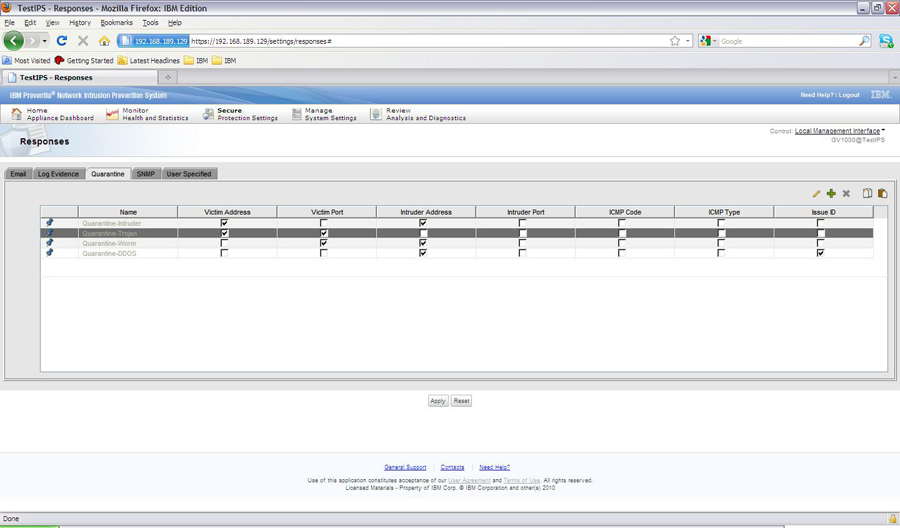
Task: Open the Latest Headlines bookmark feed
Action: (x=149, y=60)
